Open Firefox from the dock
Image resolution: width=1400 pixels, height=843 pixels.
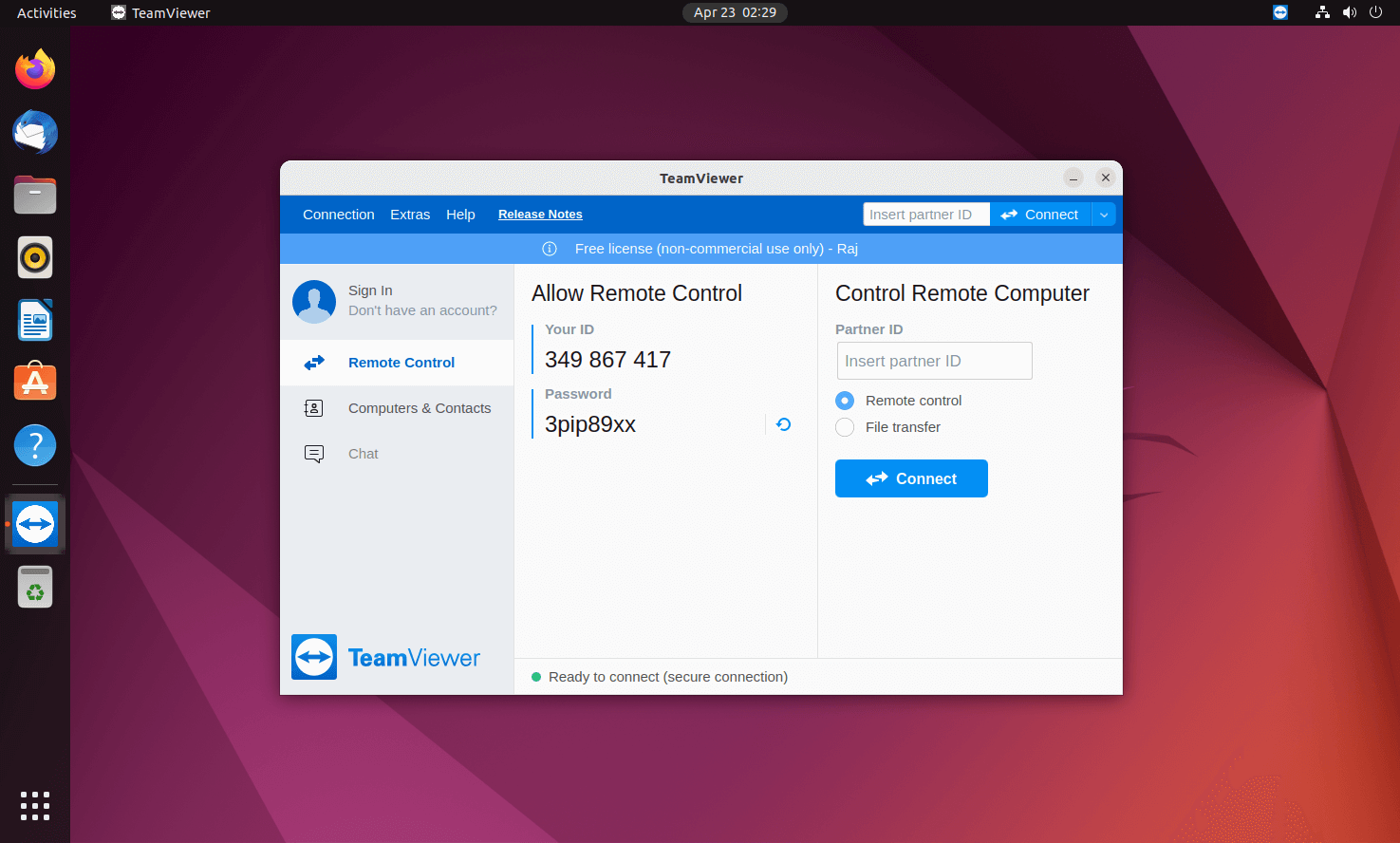[x=35, y=69]
